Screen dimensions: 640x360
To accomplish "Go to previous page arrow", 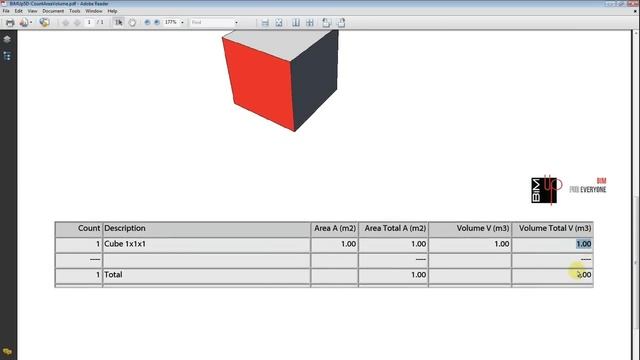I will click(x=65, y=23).
